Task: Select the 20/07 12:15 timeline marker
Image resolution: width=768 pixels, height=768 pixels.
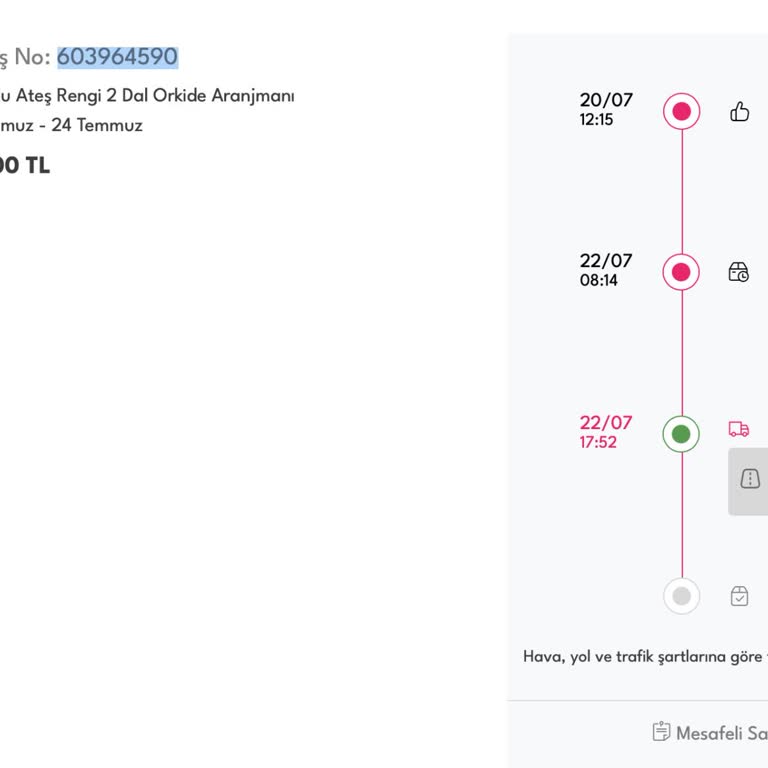Action: [682, 111]
